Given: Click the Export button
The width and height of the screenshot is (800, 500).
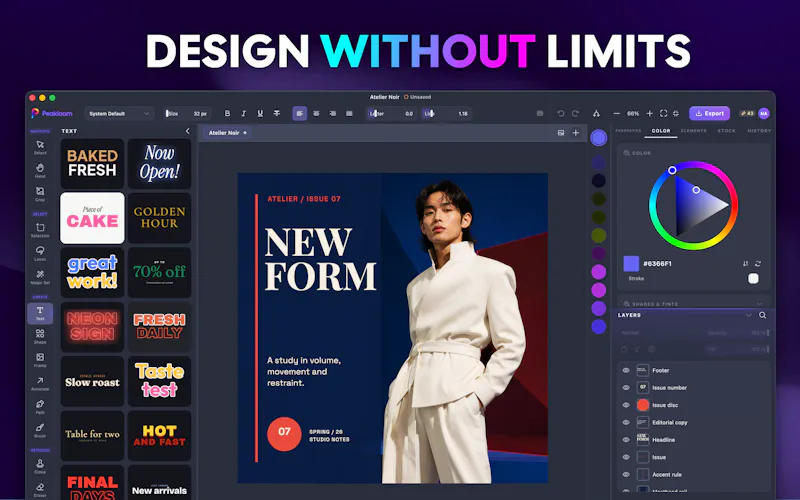Looking at the screenshot, I should pos(709,113).
